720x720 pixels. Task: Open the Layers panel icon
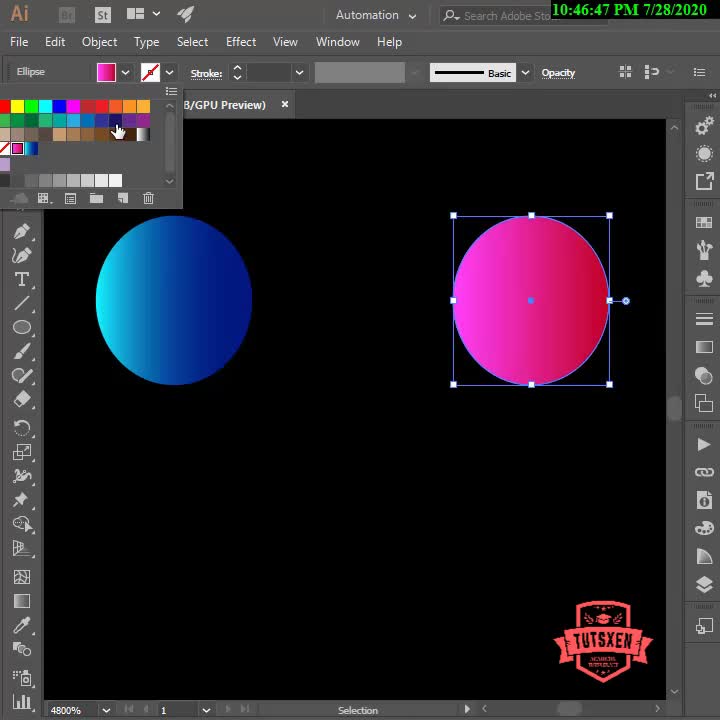pyautogui.click(x=704, y=586)
